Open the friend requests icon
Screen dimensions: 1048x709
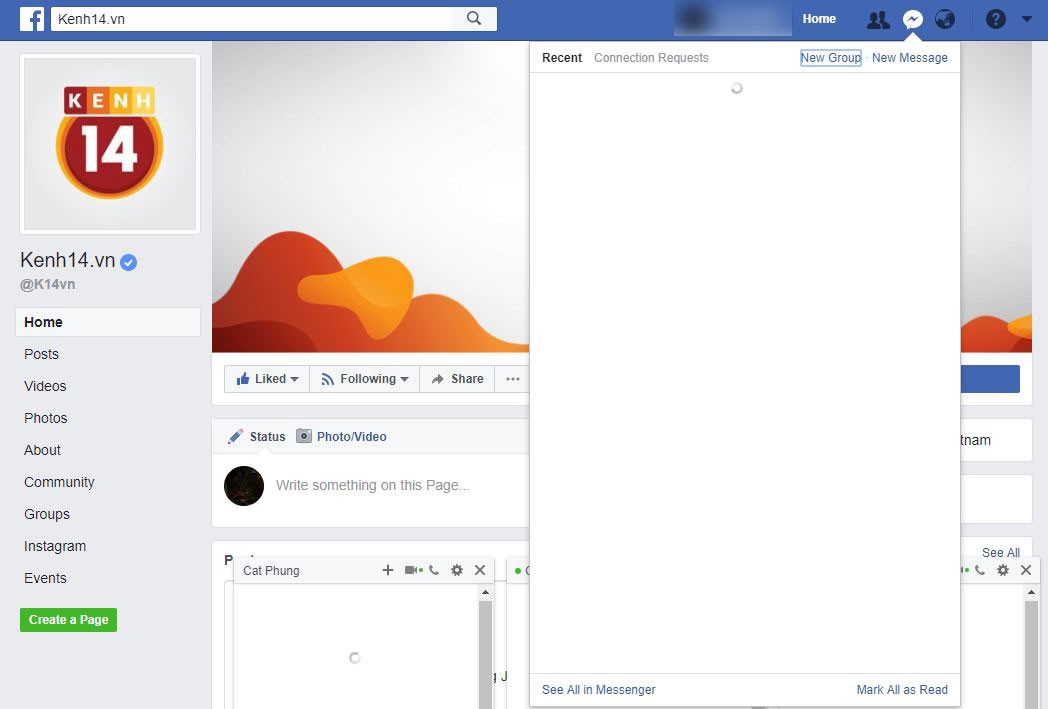point(878,19)
